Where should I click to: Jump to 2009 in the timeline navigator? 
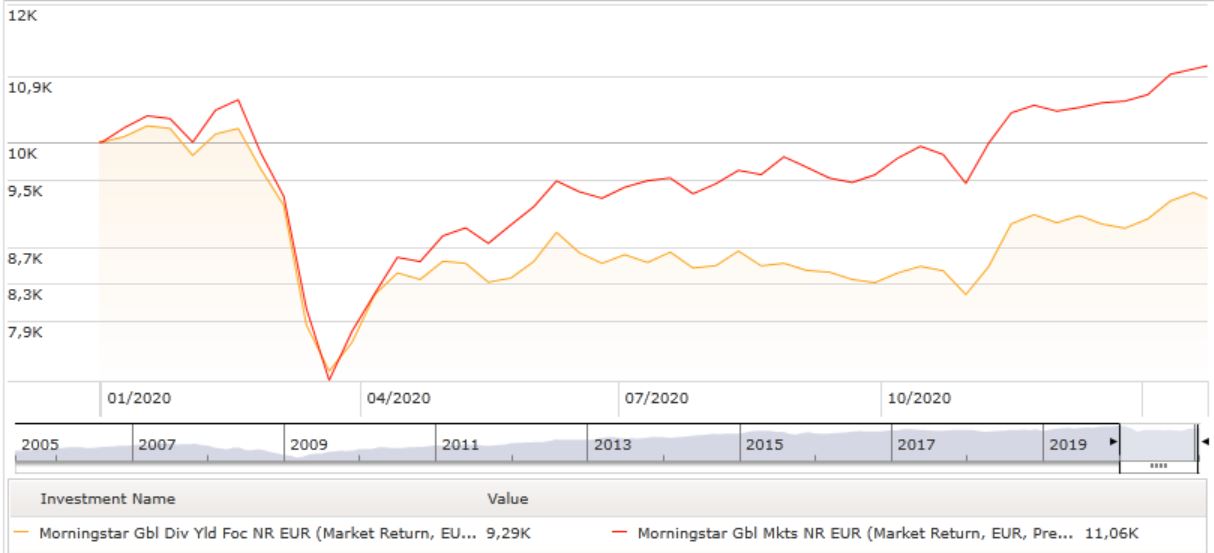click(308, 445)
